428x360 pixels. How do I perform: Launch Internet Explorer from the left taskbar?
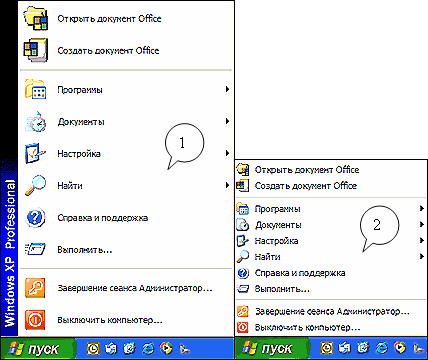(x=148, y=349)
